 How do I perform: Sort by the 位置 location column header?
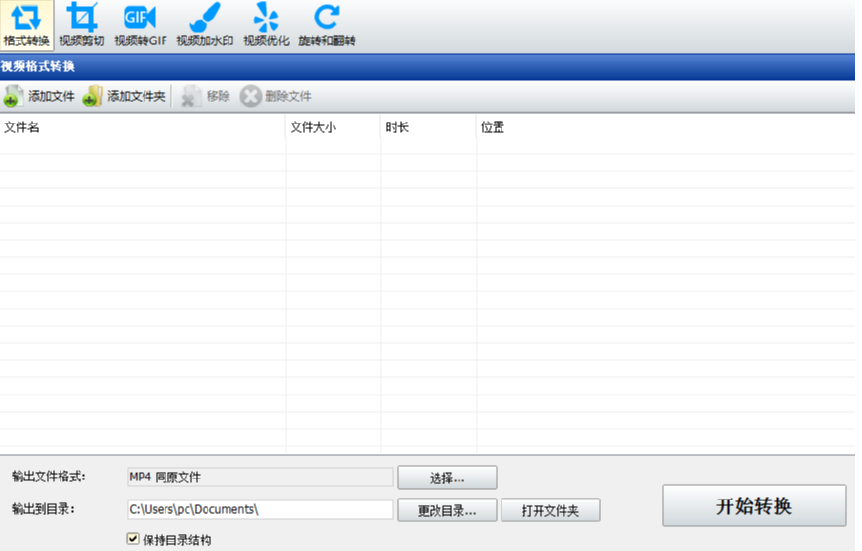[x=666, y=128]
